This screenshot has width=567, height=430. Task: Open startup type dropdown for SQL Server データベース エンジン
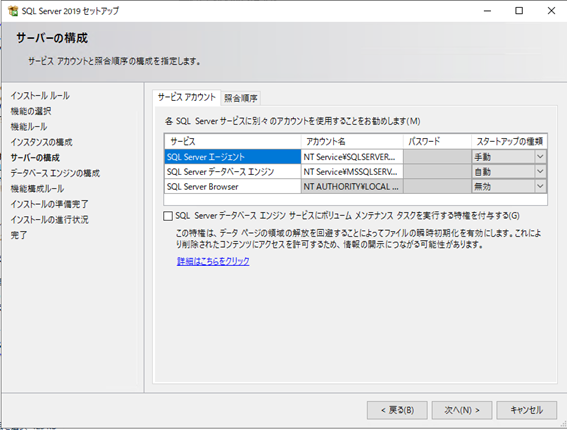540,171
